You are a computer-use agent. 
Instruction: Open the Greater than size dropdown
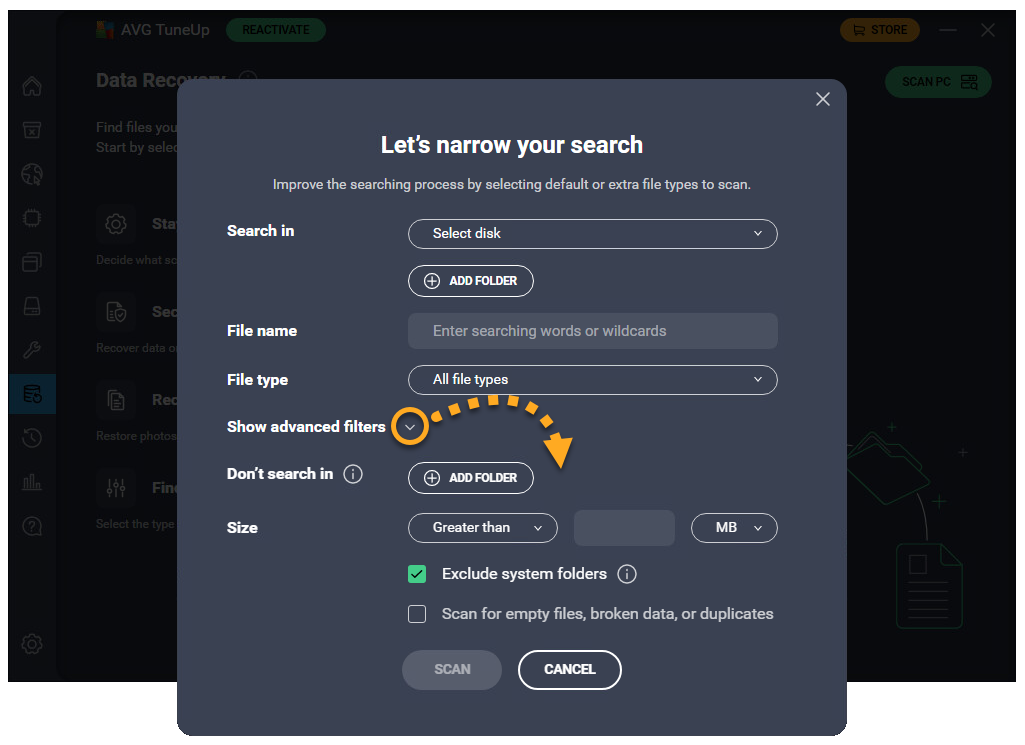(482, 528)
